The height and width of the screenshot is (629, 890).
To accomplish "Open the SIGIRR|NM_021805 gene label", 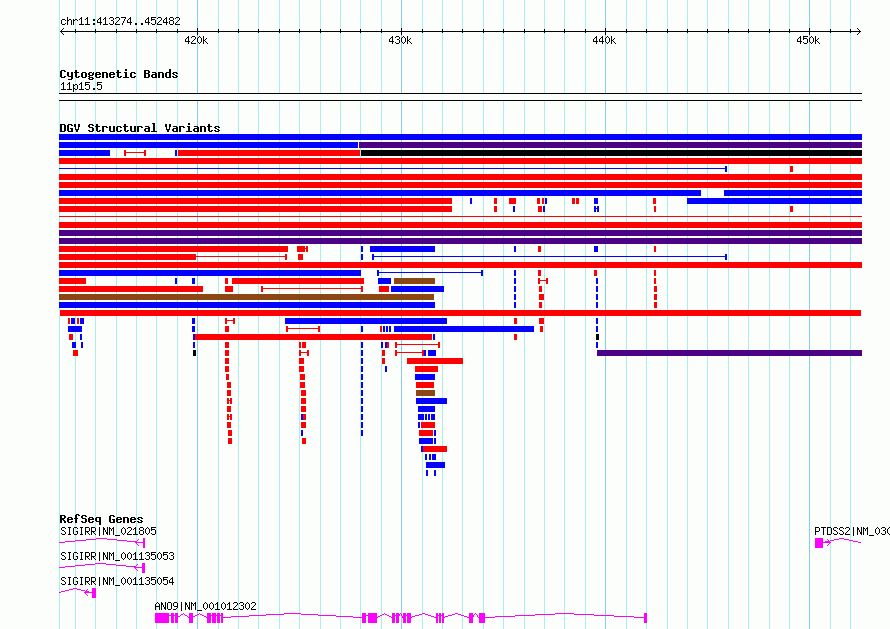I will tap(108, 531).
